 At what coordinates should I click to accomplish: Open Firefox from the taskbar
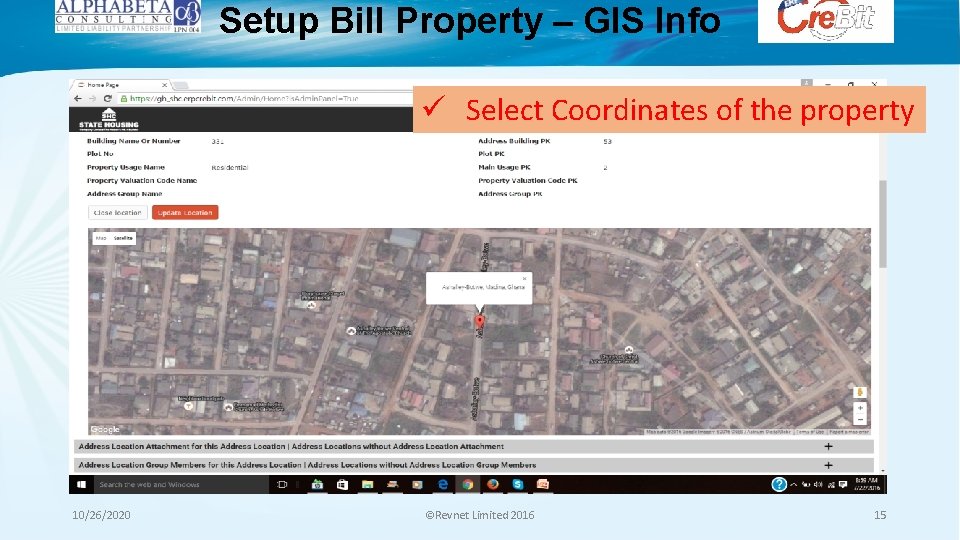[493, 484]
